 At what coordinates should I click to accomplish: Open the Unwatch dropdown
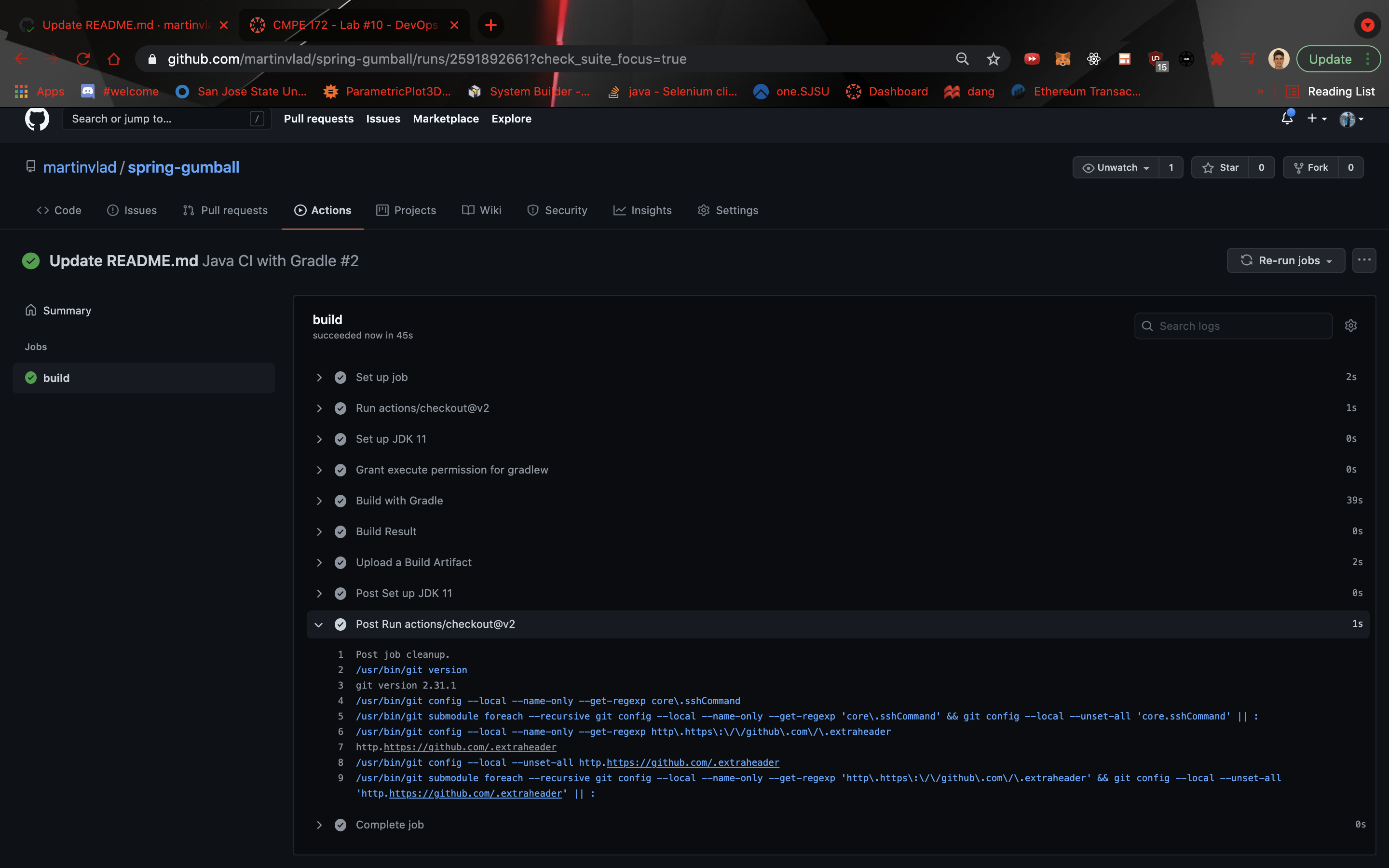tap(1115, 168)
